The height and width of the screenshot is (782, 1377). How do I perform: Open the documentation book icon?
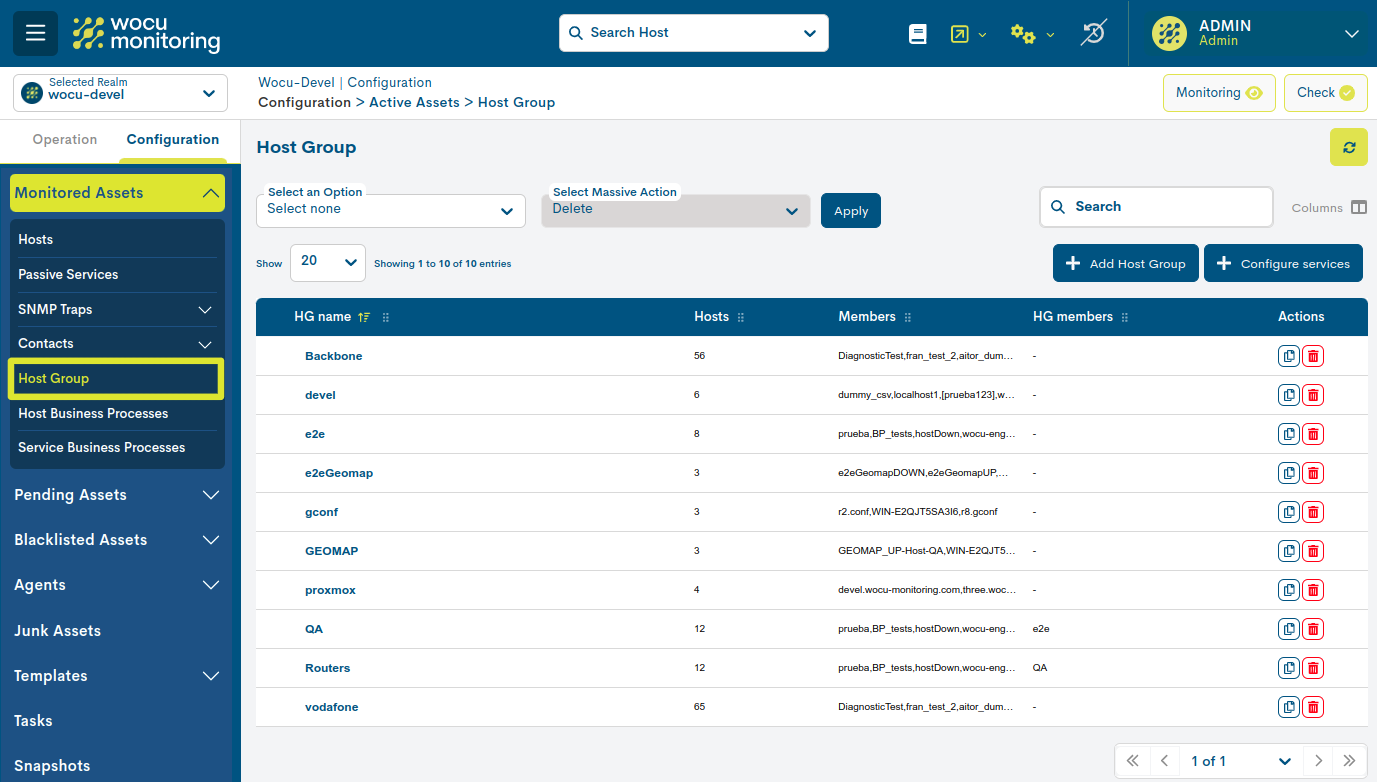(x=917, y=34)
